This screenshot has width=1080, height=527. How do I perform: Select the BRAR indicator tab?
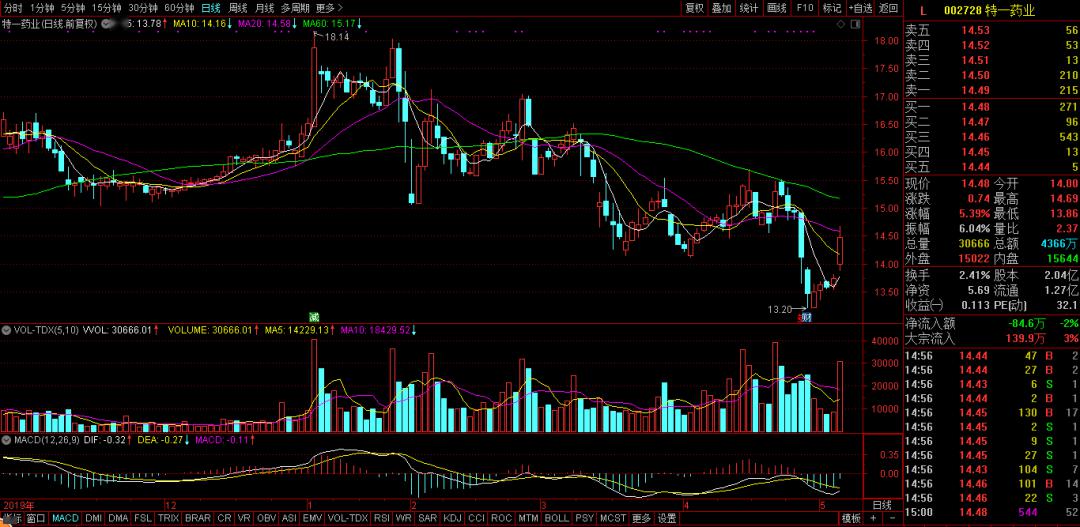coord(198,518)
